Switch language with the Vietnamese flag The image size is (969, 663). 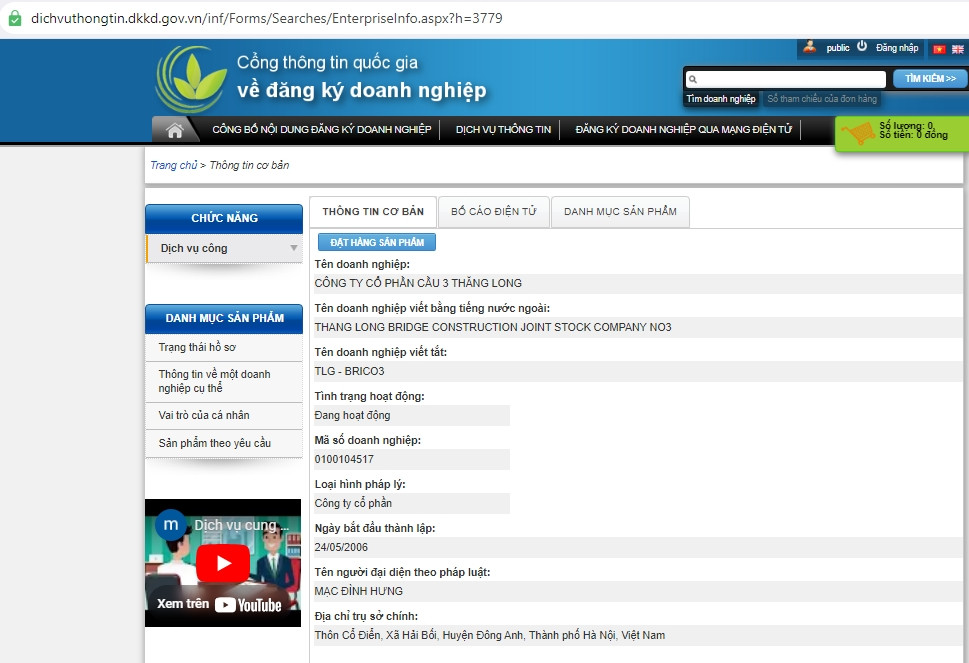939,49
